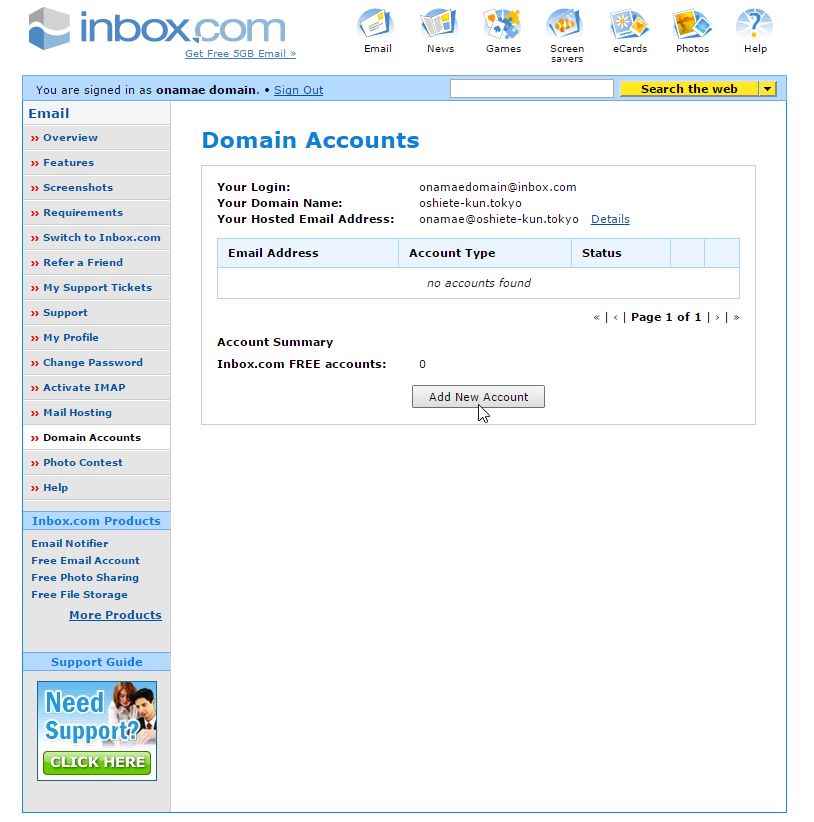
Task: Open My Support Tickets sidebar item
Action: pyautogui.click(x=97, y=287)
